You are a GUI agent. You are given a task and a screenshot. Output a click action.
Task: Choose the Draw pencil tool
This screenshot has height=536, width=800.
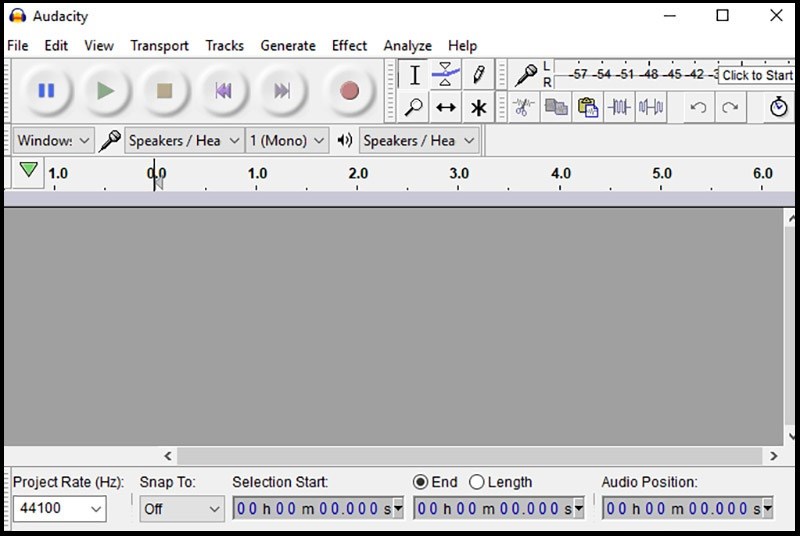point(478,74)
